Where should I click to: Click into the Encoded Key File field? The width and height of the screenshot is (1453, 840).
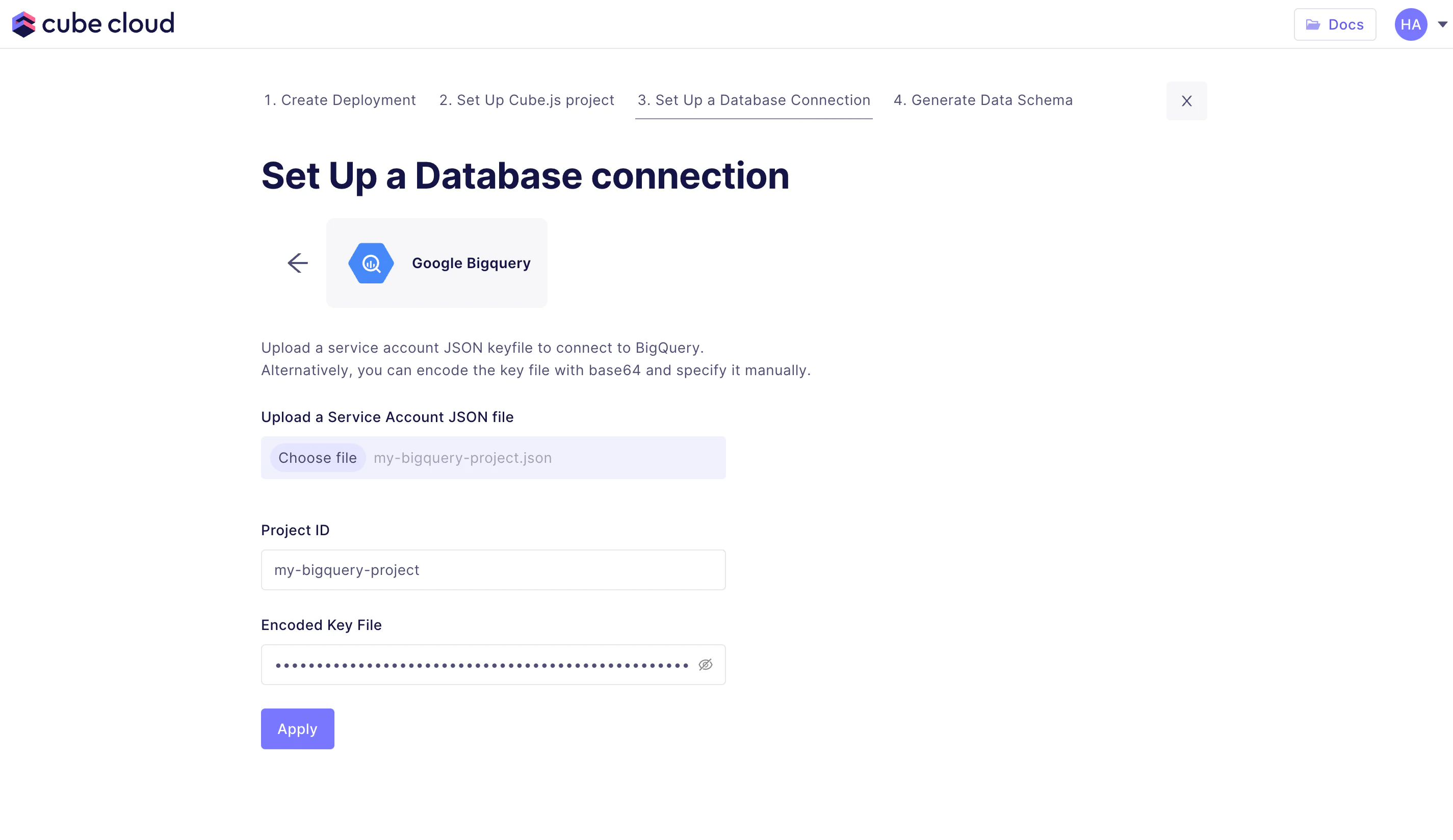[481, 665]
